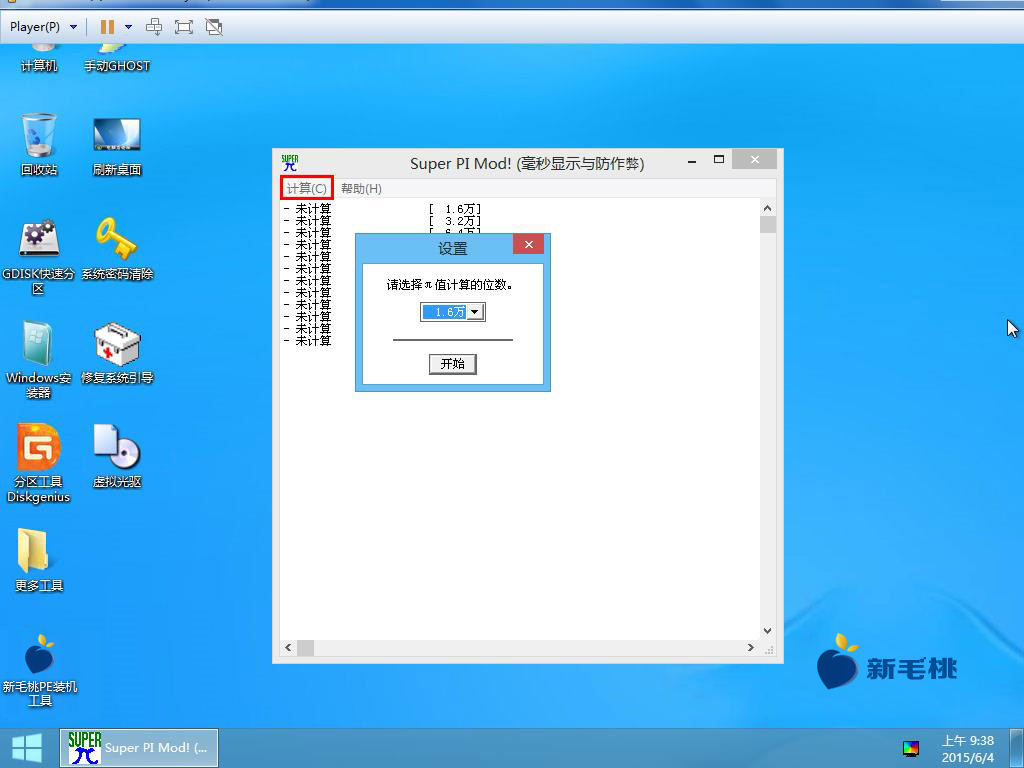This screenshot has height=768, width=1024.
Task: Open the Player(P) menu dropdown
Action: 43,27
